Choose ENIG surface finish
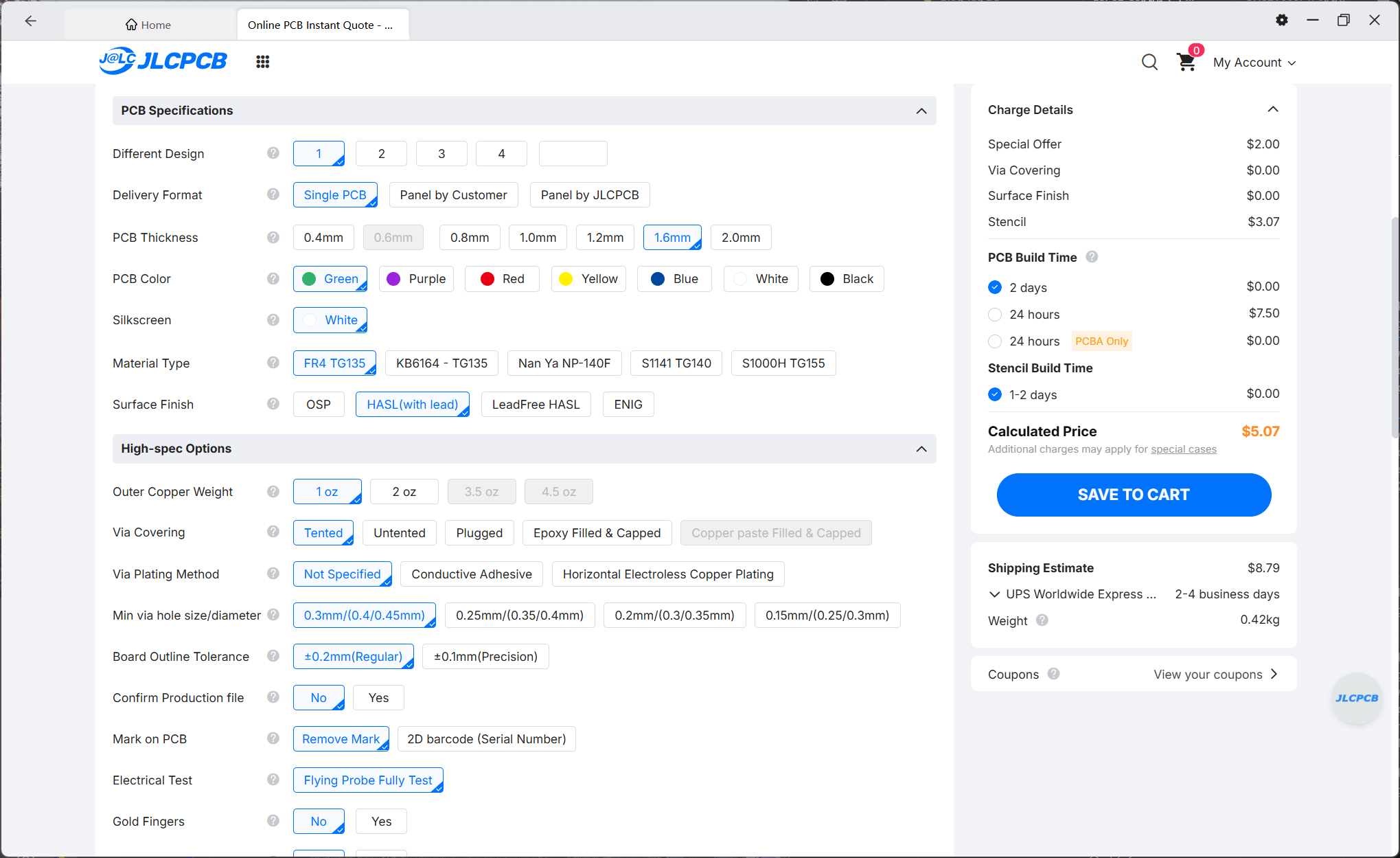 point(628,405)
